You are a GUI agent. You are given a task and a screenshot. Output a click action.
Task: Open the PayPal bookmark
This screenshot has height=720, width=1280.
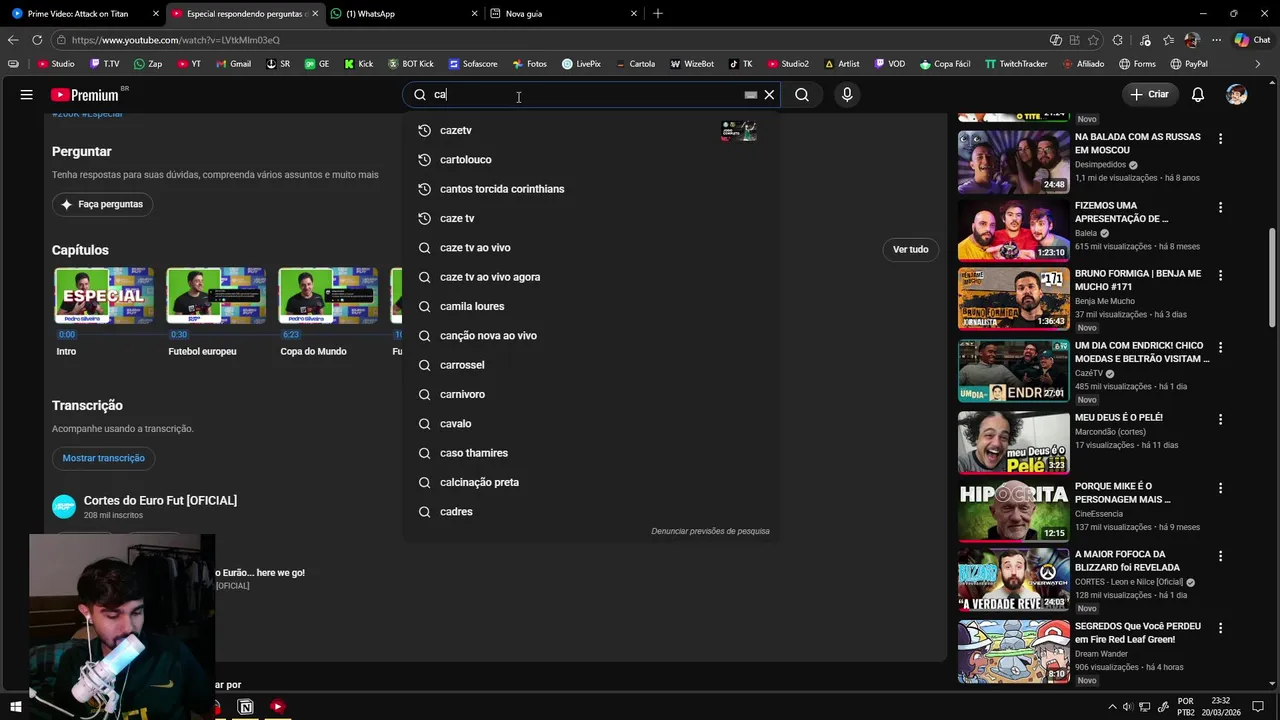[1188, 64]
